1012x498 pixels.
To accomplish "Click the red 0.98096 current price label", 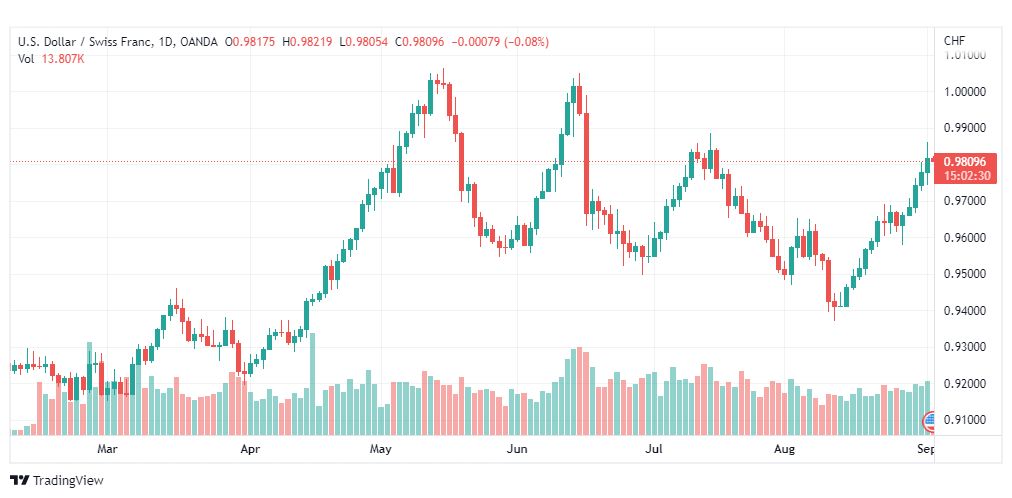I will [x=964, y=162].
